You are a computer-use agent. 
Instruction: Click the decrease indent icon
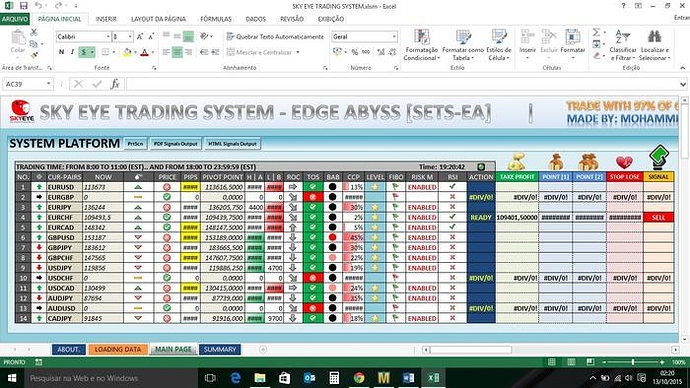(204, 52)
